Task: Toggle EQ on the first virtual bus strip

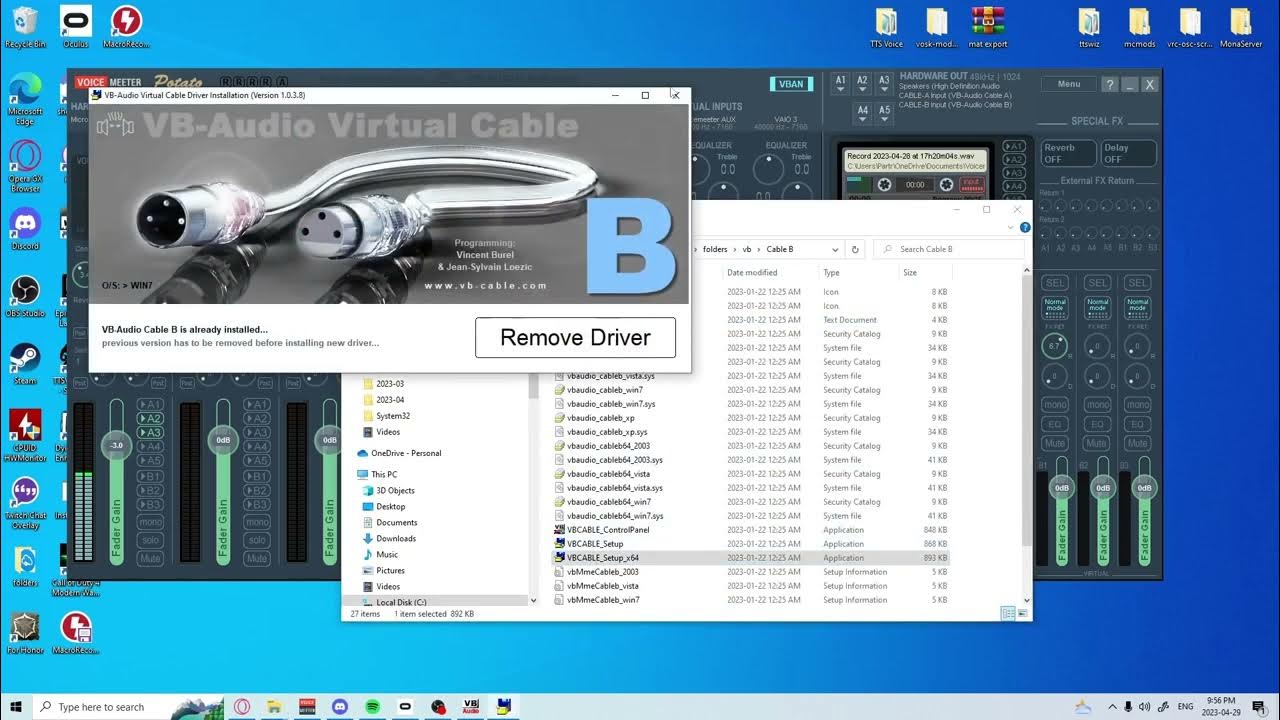Action: (x=1055, y=424)
